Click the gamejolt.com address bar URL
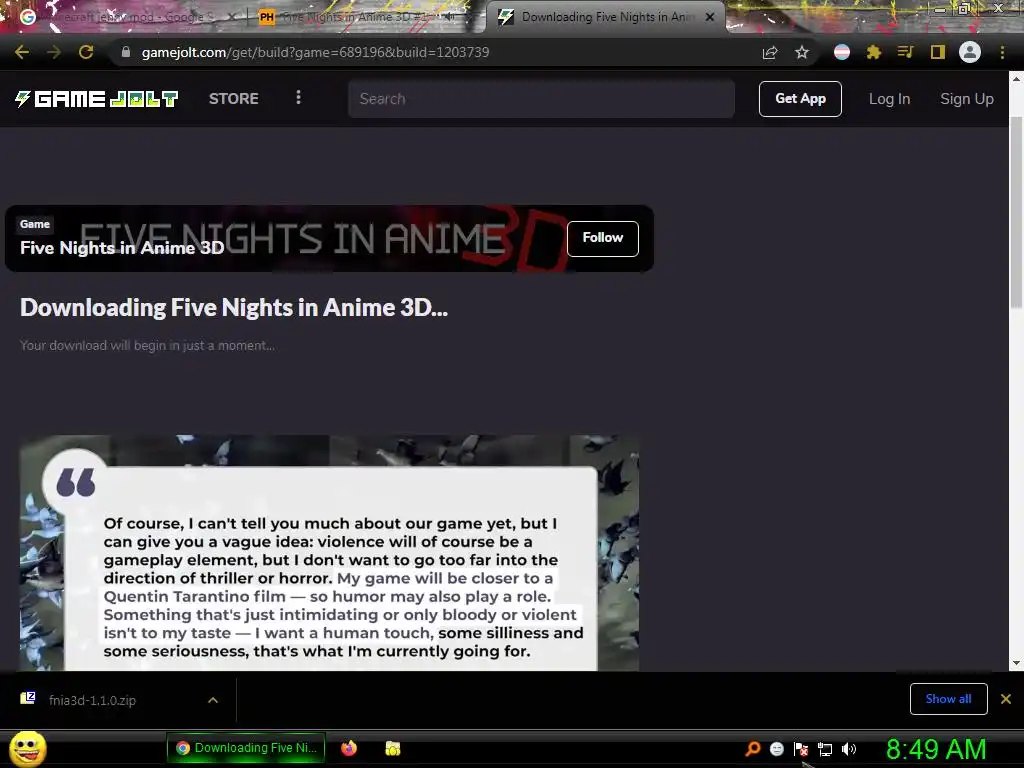The height and width of the screenshot is (768, 1024). click(x=315, y=52)
